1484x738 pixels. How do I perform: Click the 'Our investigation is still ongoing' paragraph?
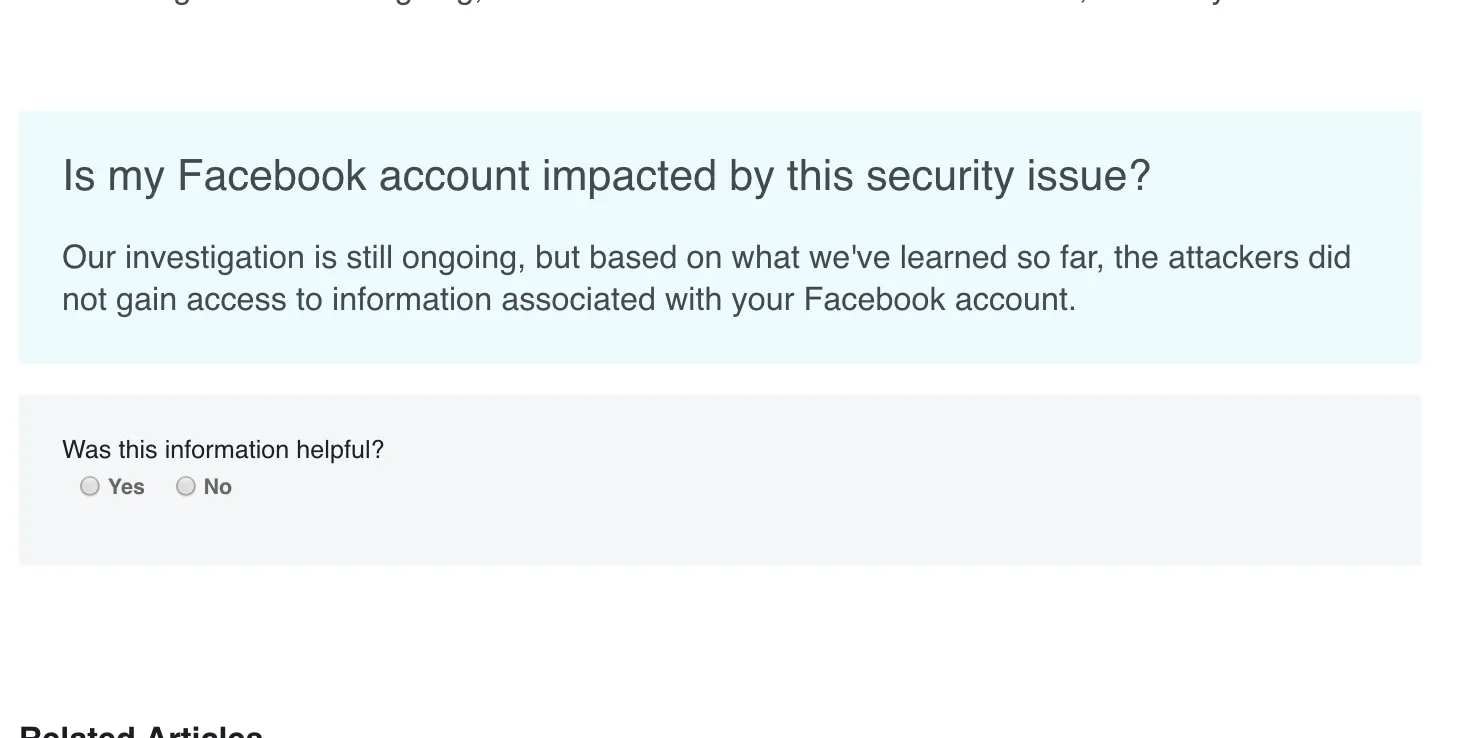click(706, 278)
